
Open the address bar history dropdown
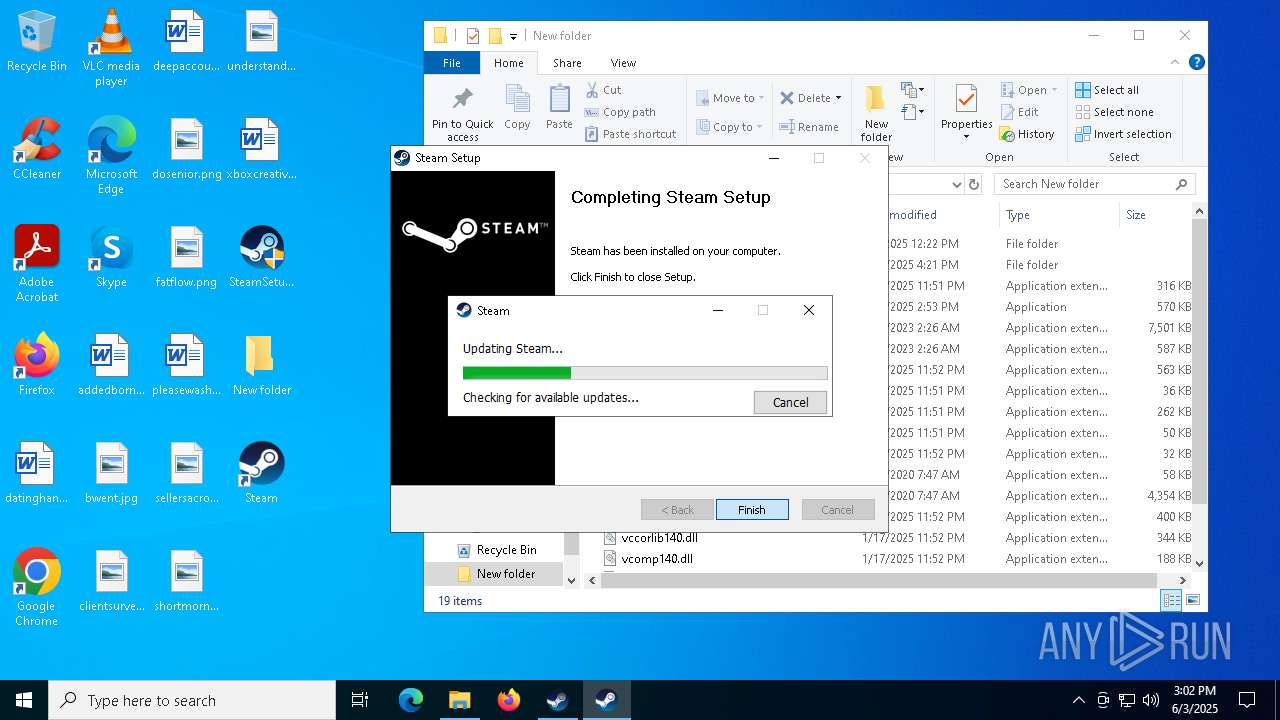[957, 184]
